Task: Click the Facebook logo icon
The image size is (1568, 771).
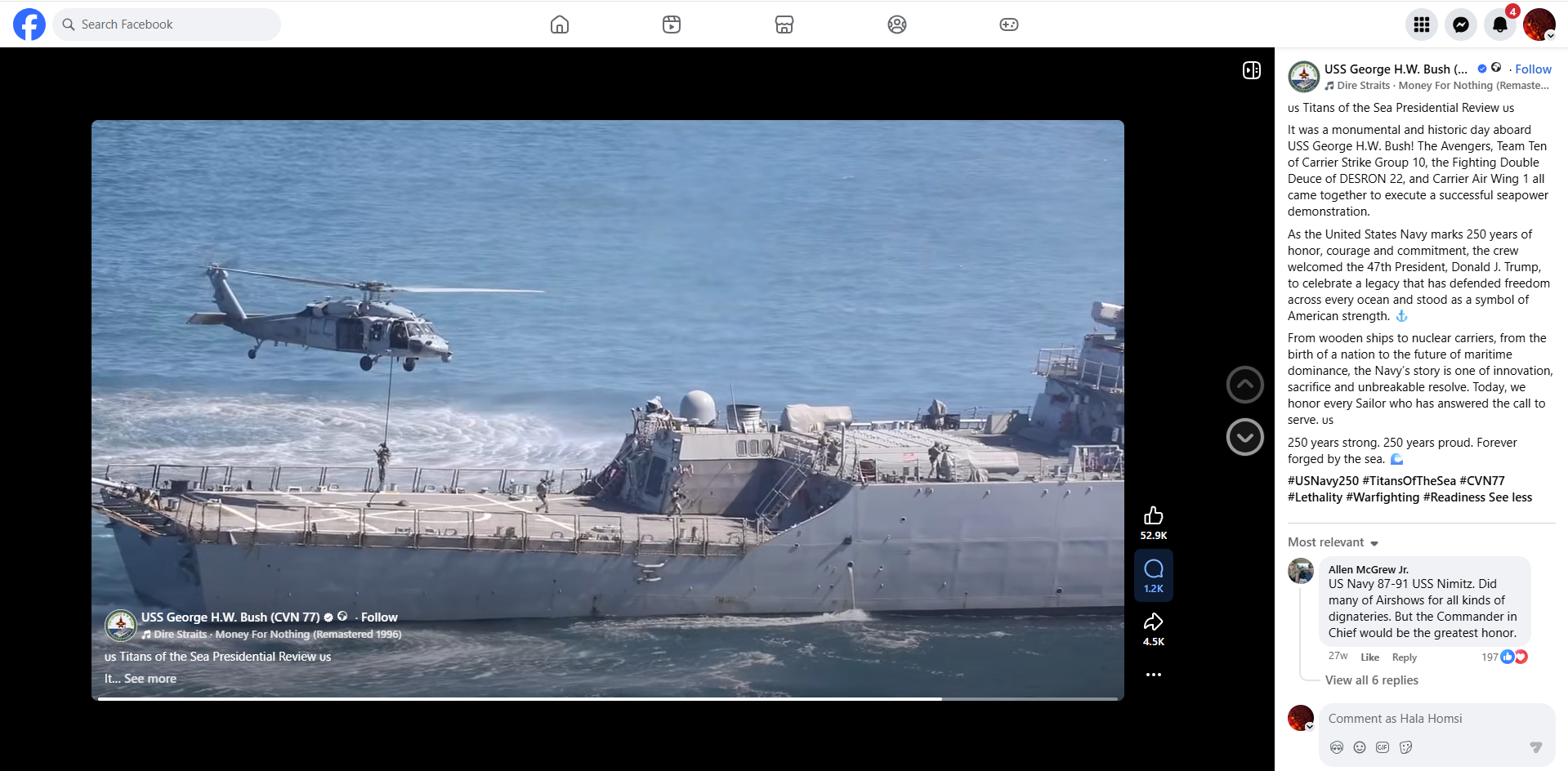Action: (x=29, y=25)
